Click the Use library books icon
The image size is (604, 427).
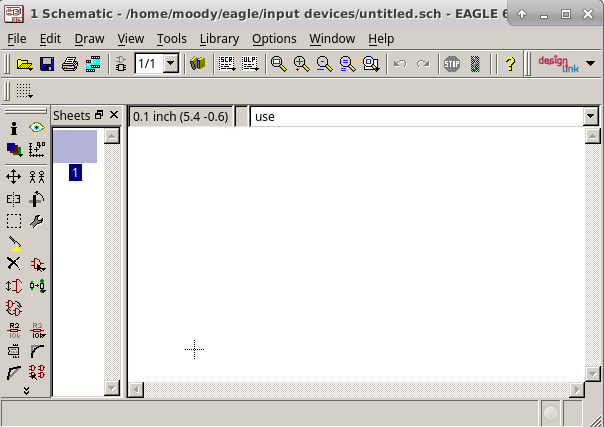click(198, 64)
